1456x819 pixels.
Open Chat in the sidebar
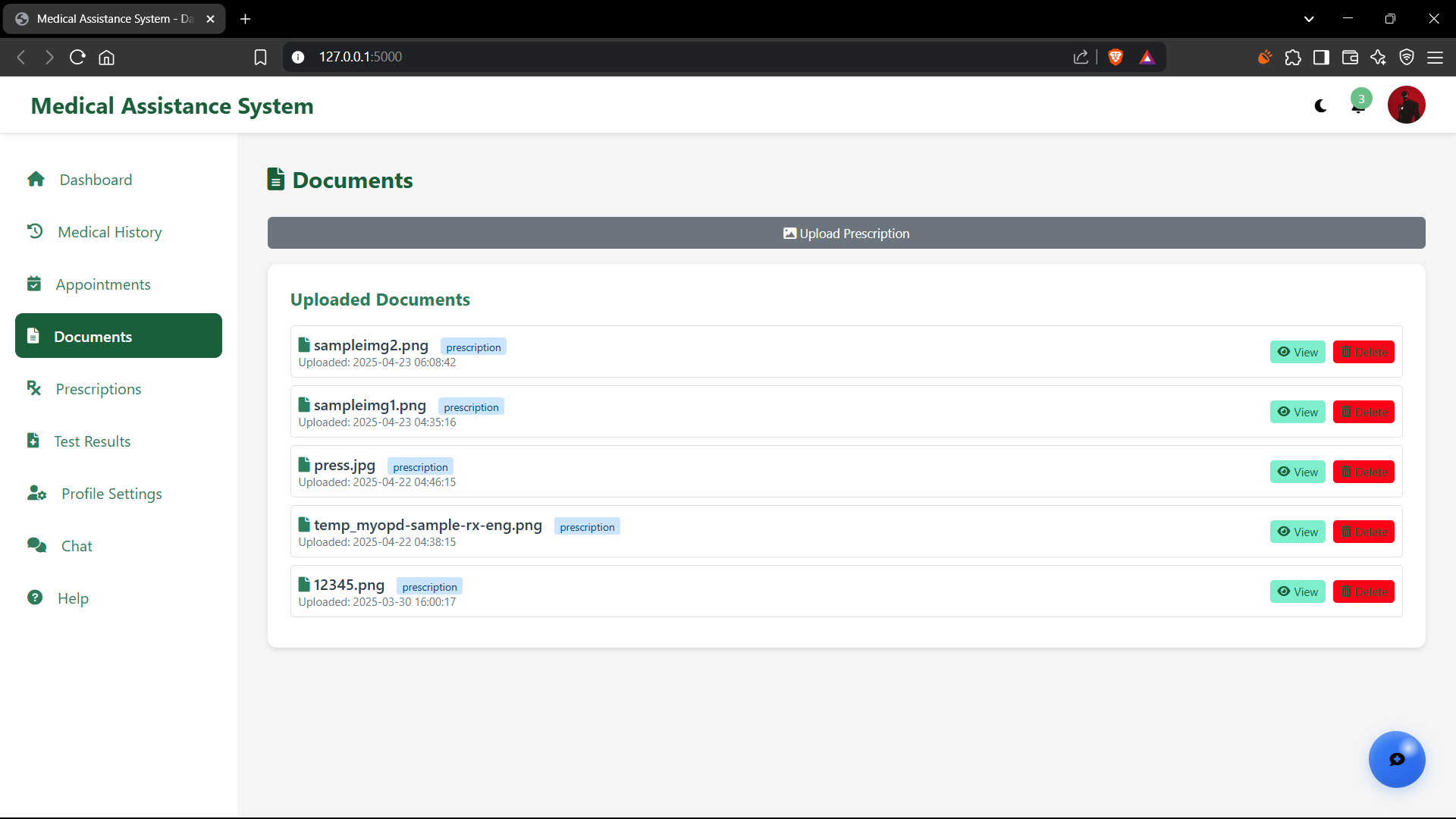pos(118,546)
